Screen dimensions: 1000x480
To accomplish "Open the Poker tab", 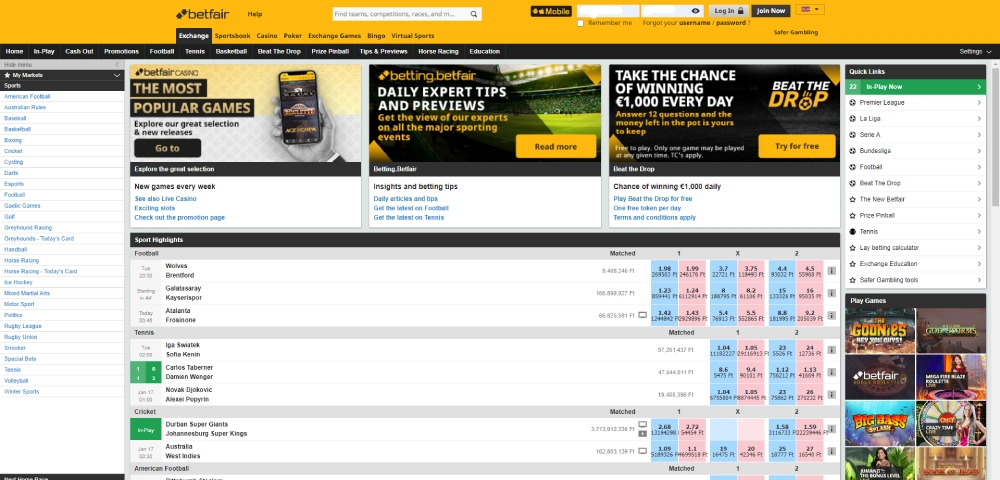I will click(x=293, y=36).
